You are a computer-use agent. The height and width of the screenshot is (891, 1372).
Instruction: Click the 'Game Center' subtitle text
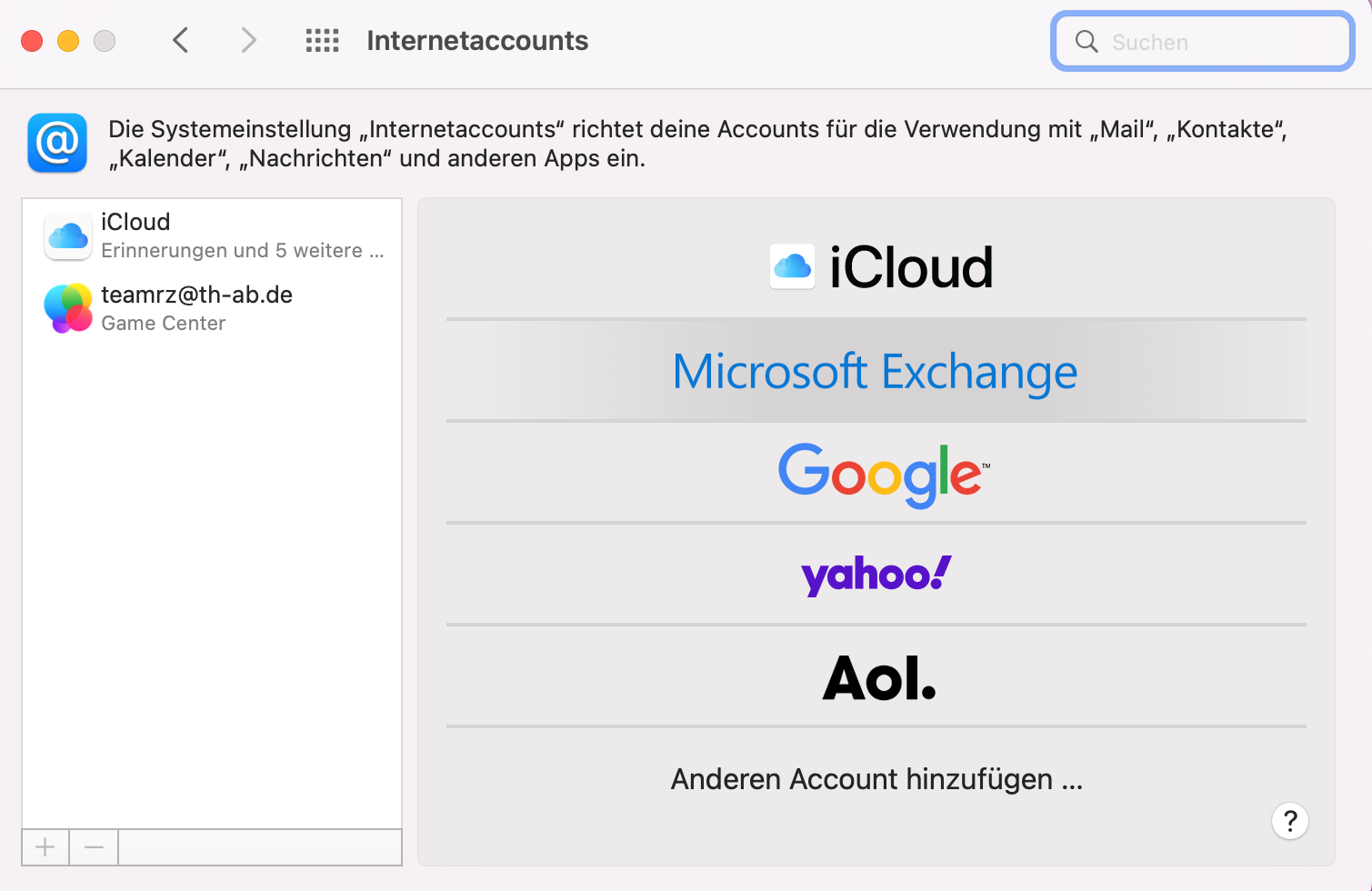pyautogui.click(x=164, y=323)
